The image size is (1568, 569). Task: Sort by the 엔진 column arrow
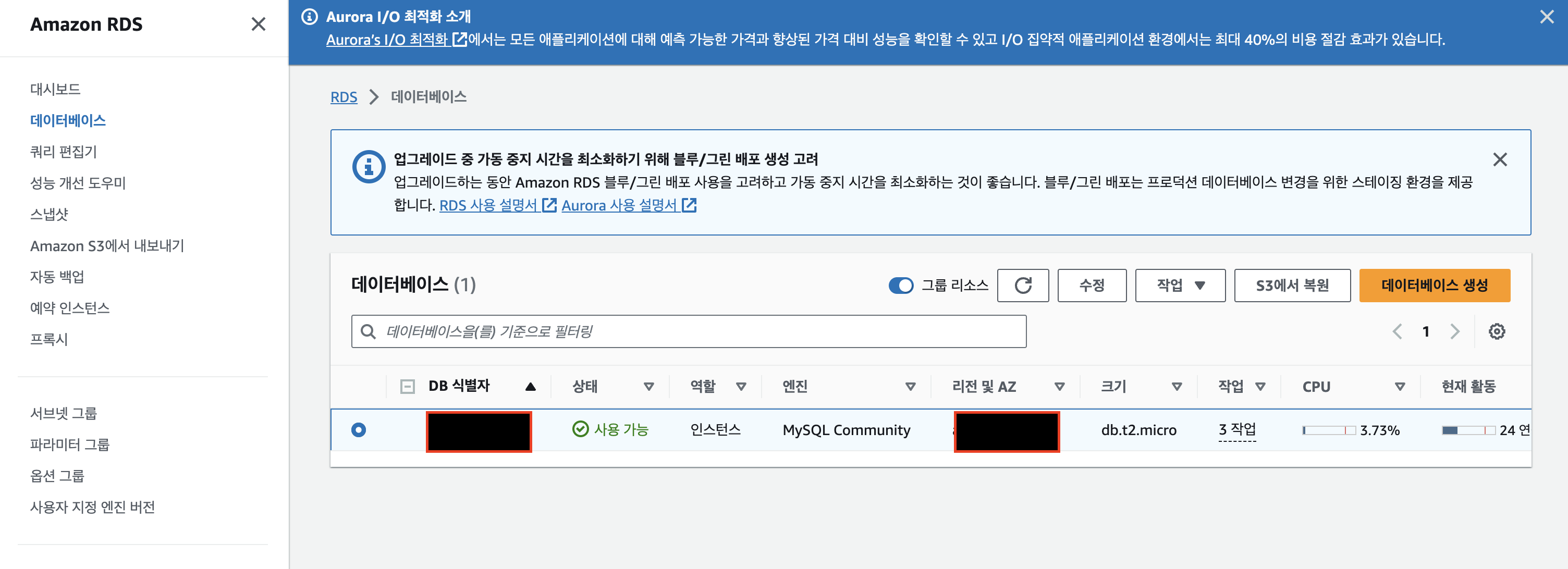tap(910, 387)
